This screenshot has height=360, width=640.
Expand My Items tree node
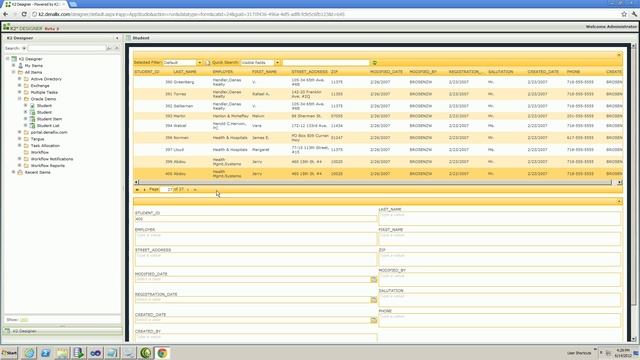13,65
